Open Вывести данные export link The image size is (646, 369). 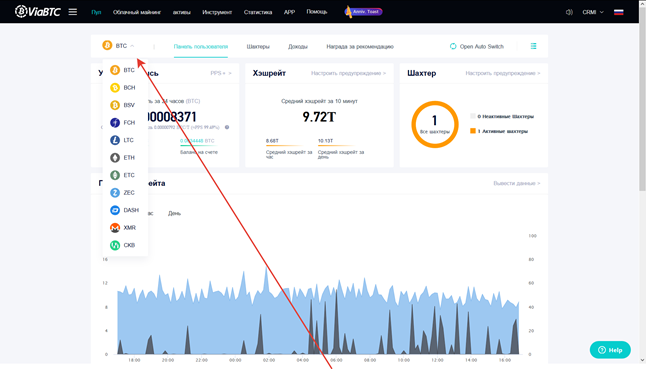tap(517, 183)
